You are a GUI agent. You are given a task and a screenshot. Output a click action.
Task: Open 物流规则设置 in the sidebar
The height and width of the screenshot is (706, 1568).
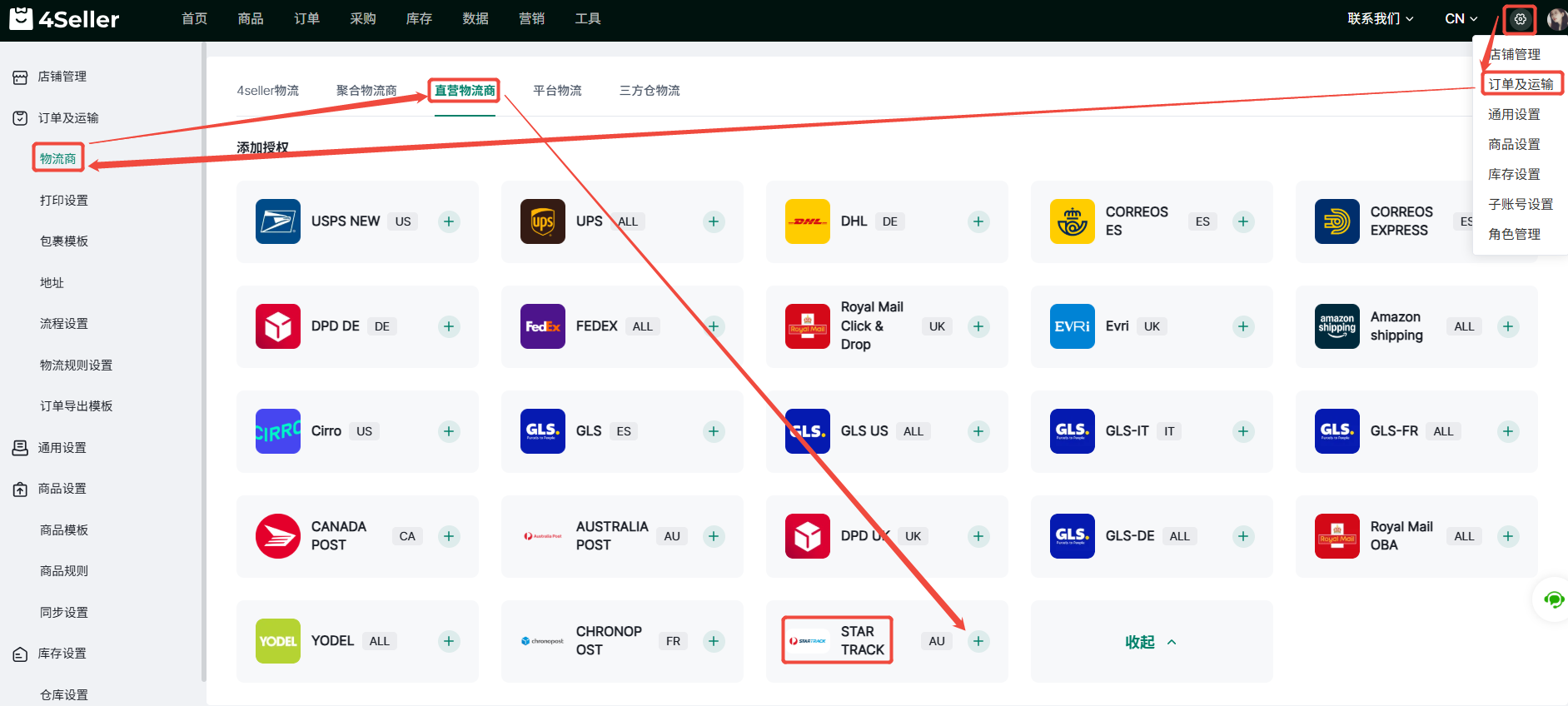[x=76, y=365]
